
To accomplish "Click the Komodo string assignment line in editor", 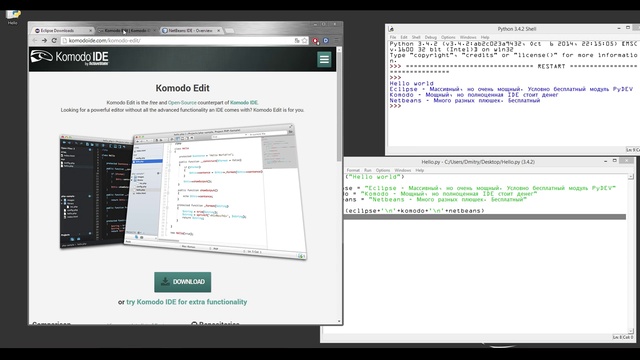I will coord(441,194).
